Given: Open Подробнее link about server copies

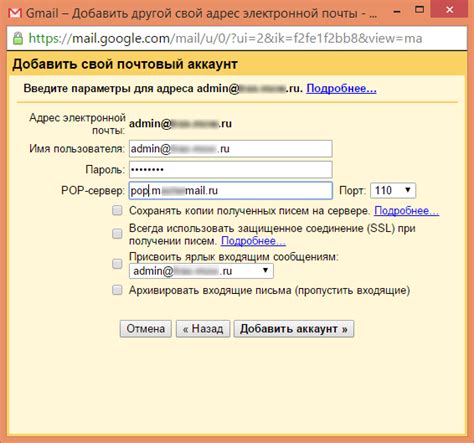Looking at the screenshot, I should click(407, 211).
